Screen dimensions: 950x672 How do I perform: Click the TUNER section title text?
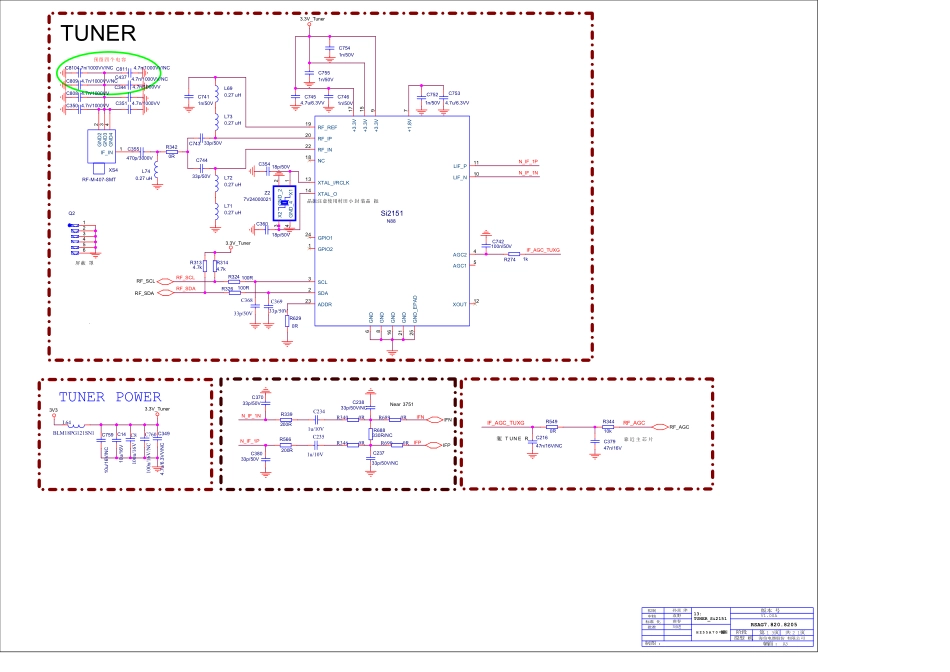coord(99,34)
